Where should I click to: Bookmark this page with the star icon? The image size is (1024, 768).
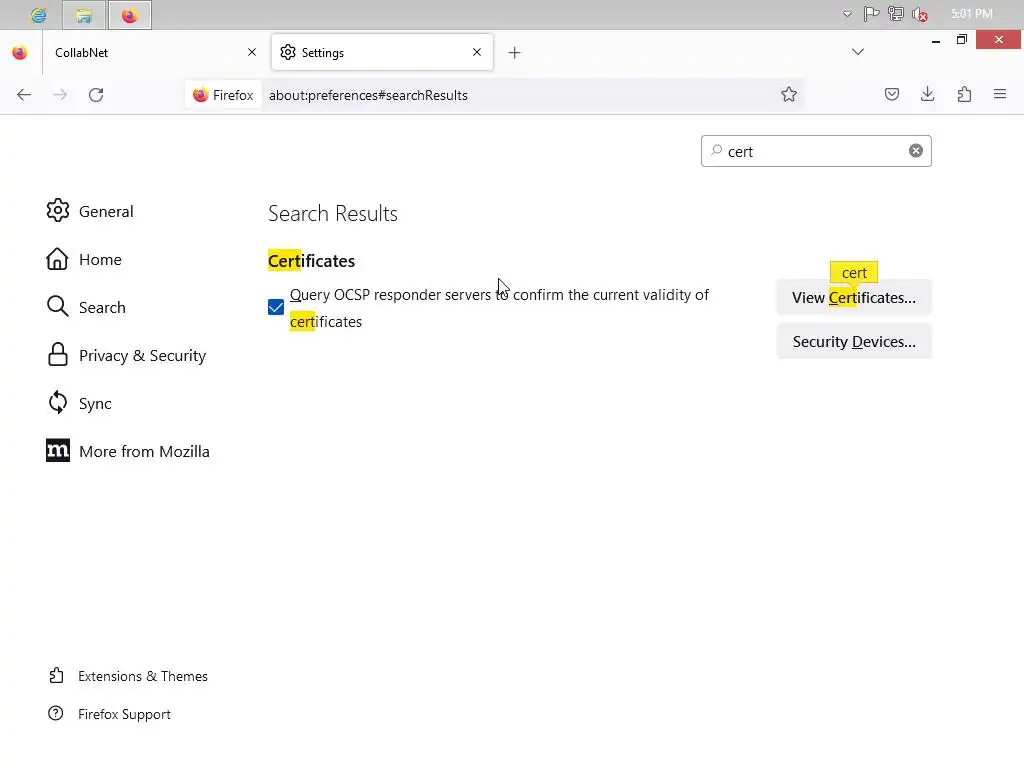pyautogui.click(x=789, y=95)
